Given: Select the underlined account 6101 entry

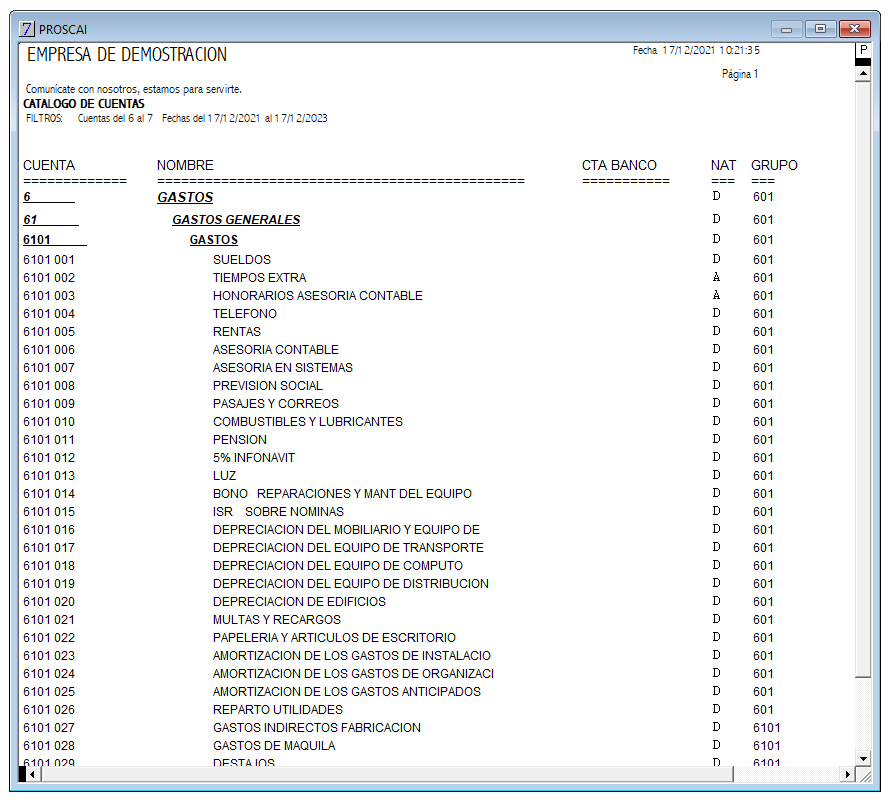Looking at the screenshot, I should click(x=37, y=240).
